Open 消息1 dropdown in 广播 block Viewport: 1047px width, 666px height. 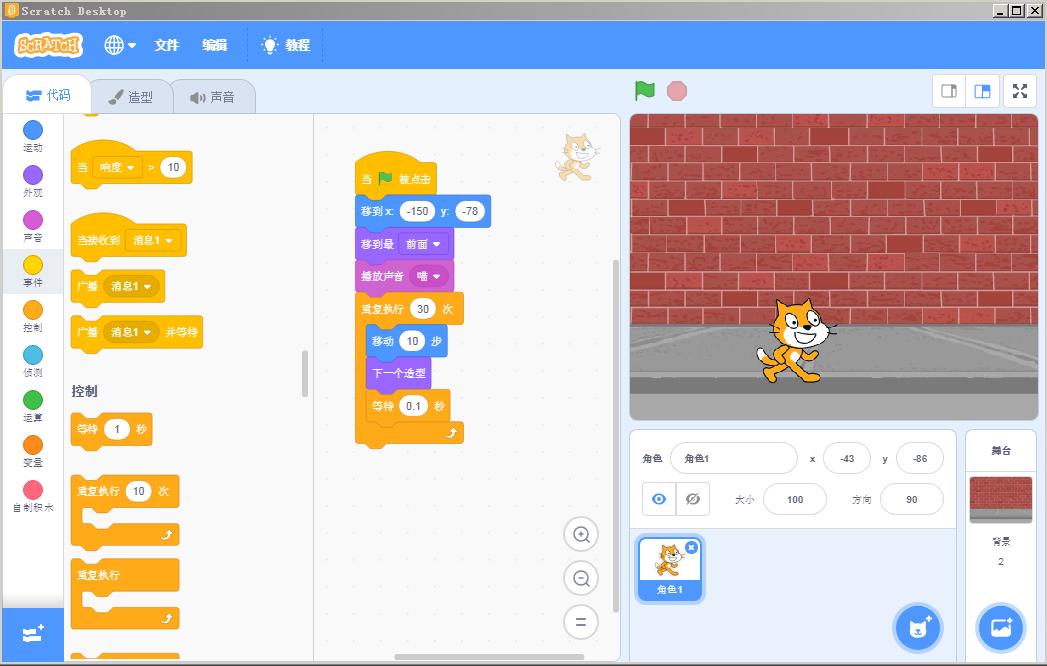coord(131,286)
